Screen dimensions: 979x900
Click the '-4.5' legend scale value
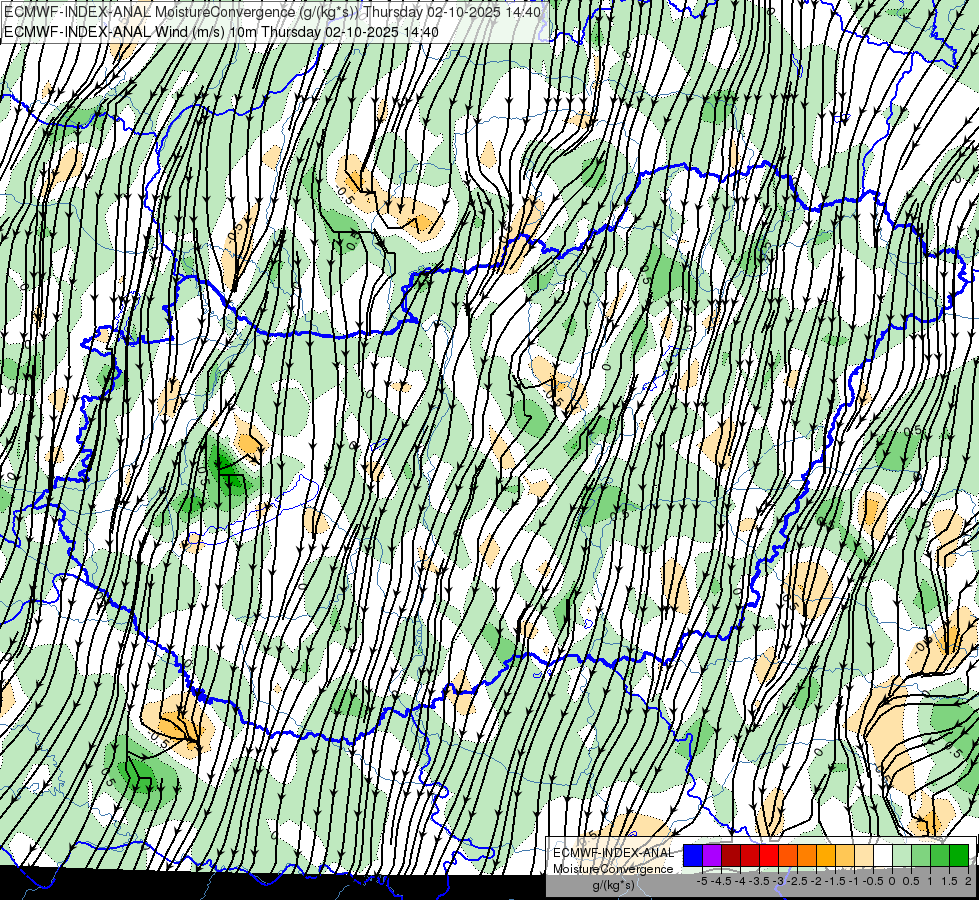(721, 881)
